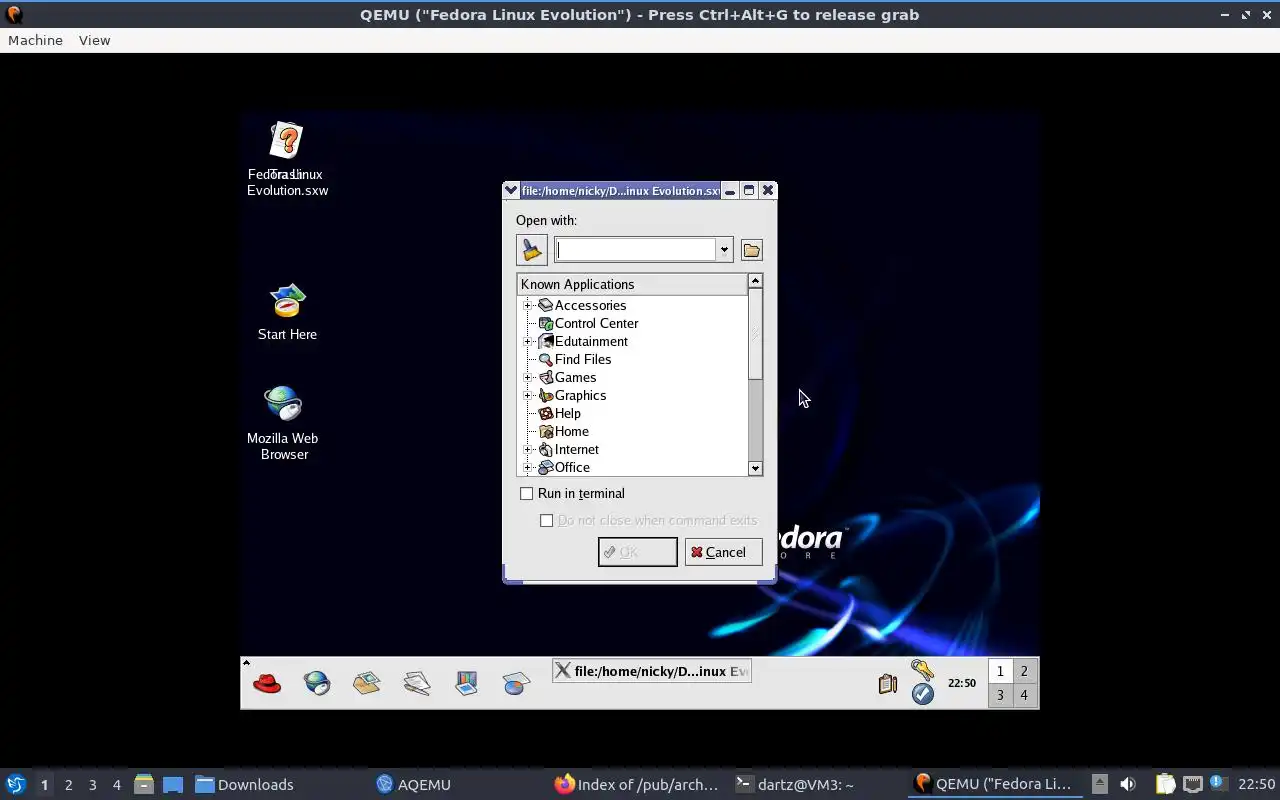Click the clipboard tray icon
The image size is (1280, 800).
[x=887, y=684]
